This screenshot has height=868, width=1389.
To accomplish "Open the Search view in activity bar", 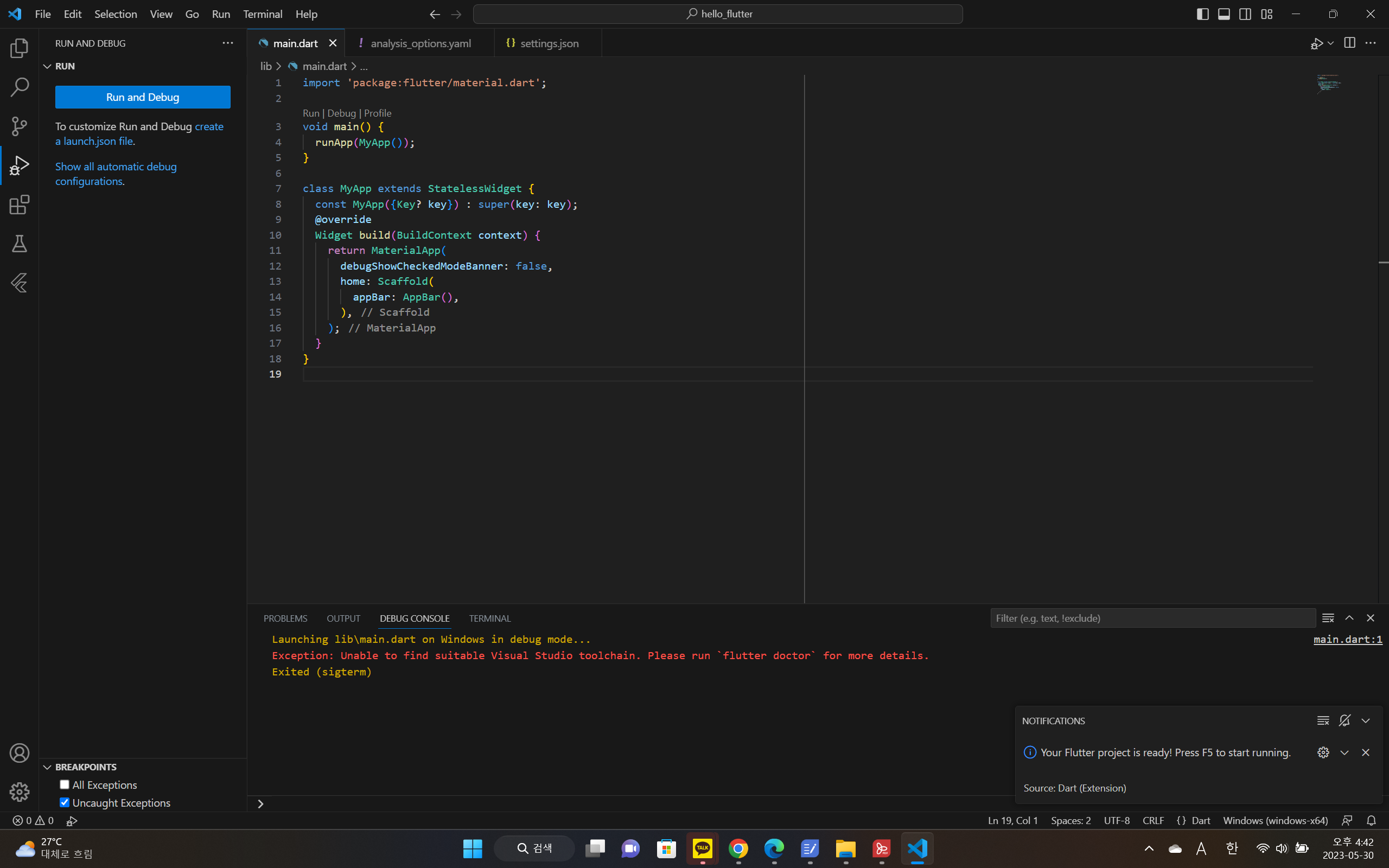I will [20, 87].
